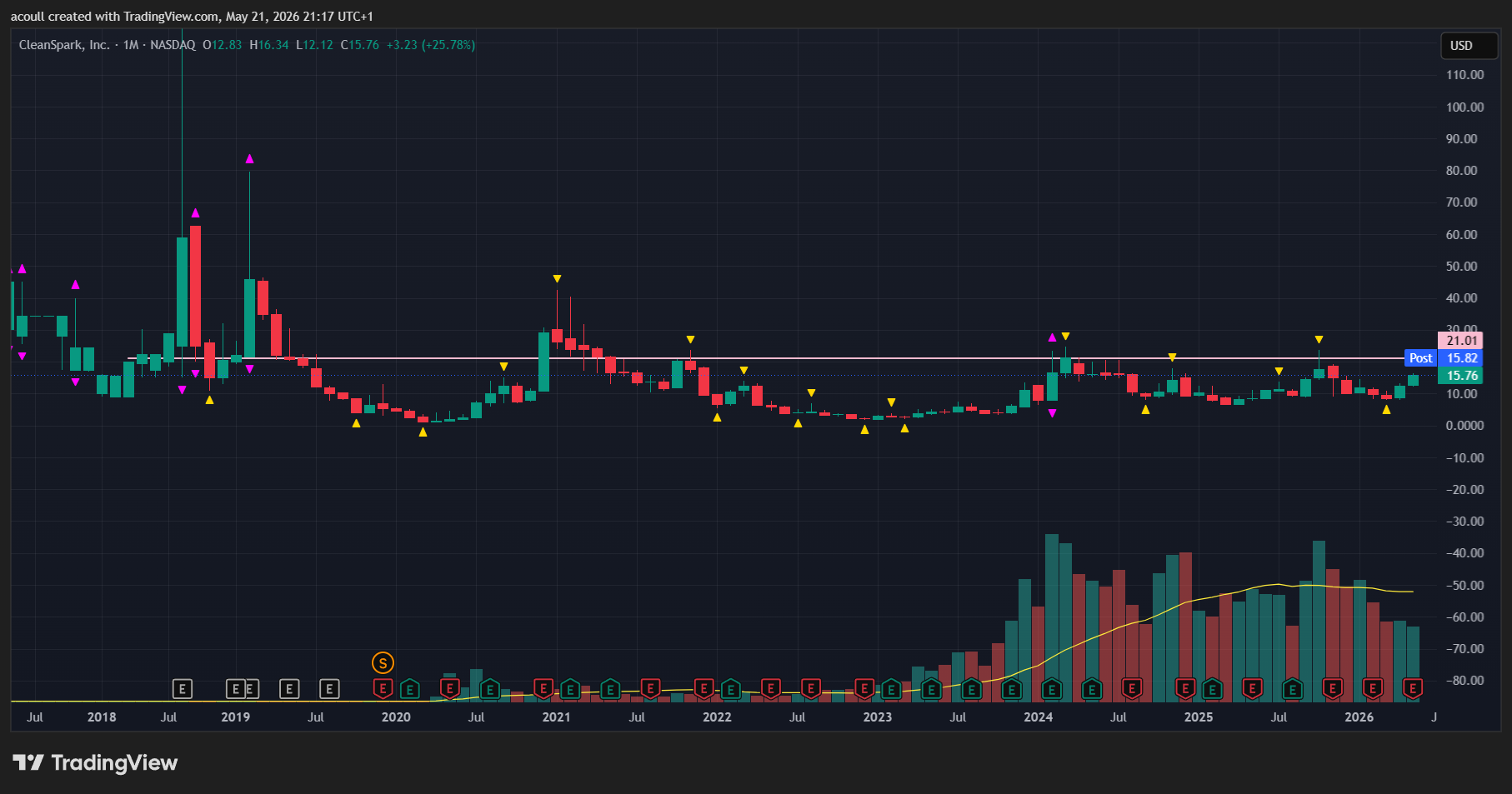
Task: Open green earnings marker just before Jul 2024
Action: 1092,689
